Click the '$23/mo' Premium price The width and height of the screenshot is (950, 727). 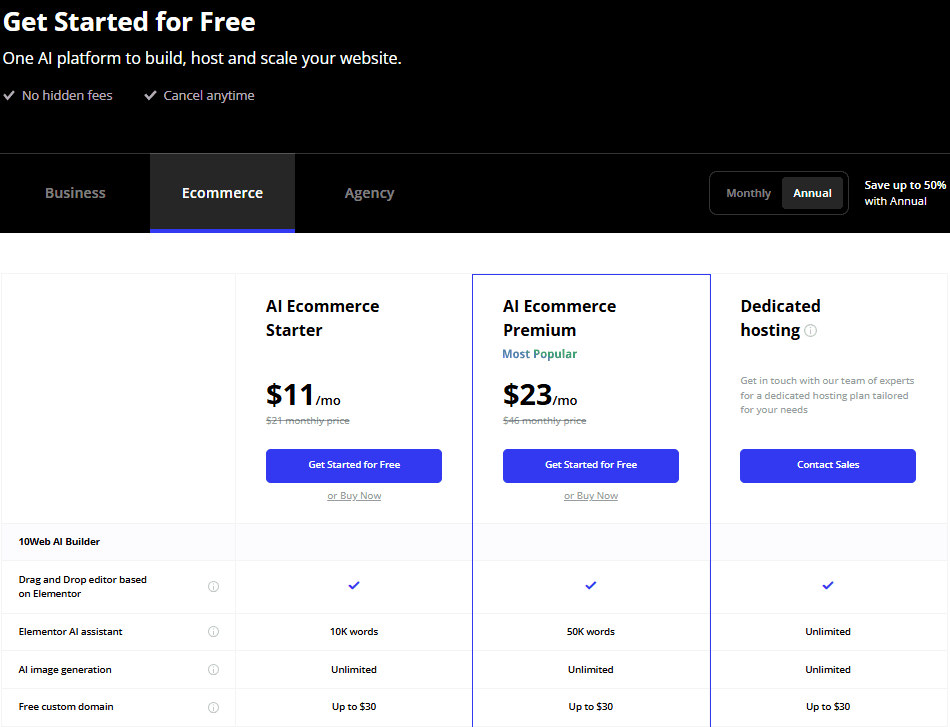click(x=540, y=395)
